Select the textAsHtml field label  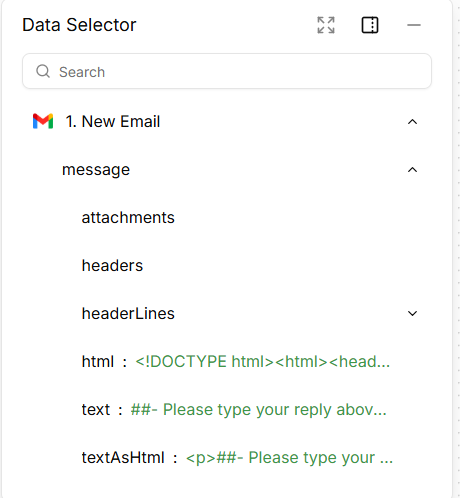[123, 457]
